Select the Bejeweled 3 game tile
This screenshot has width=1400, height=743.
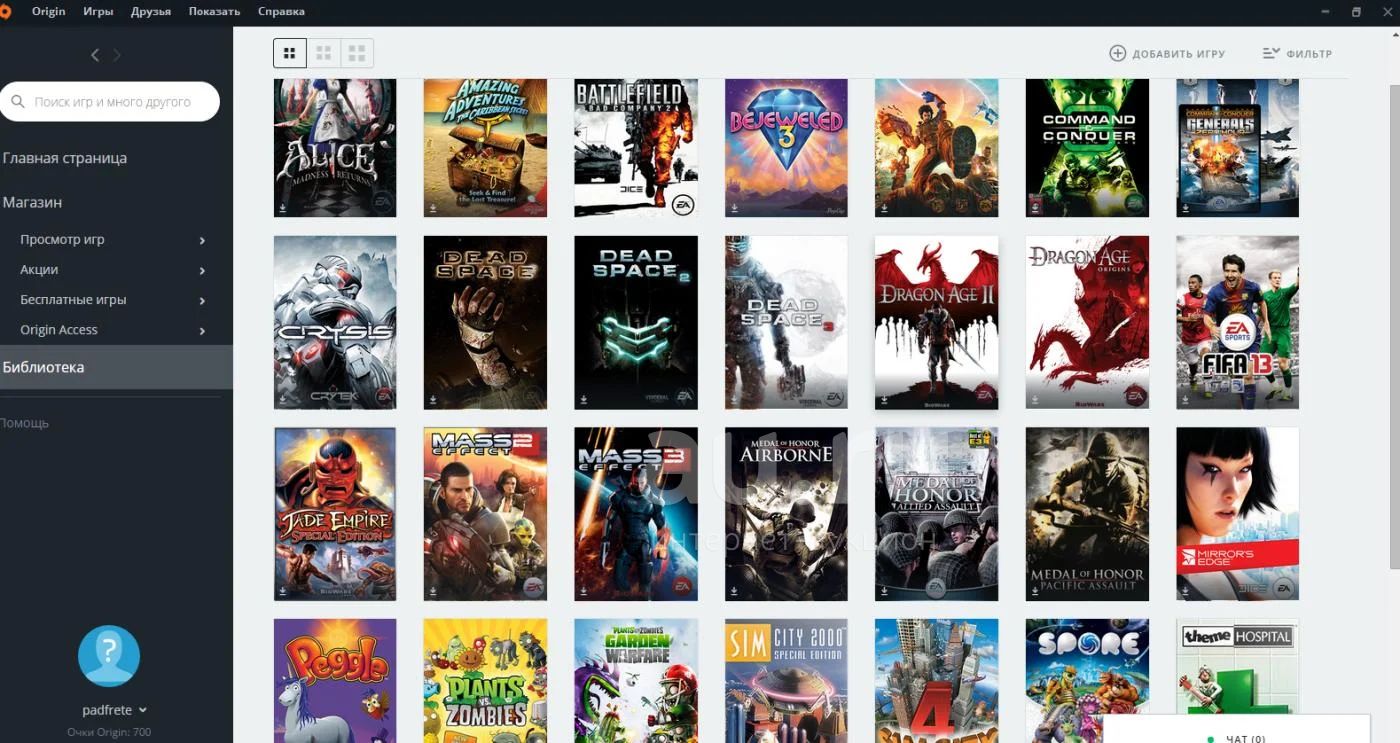(x=786, y=148)
